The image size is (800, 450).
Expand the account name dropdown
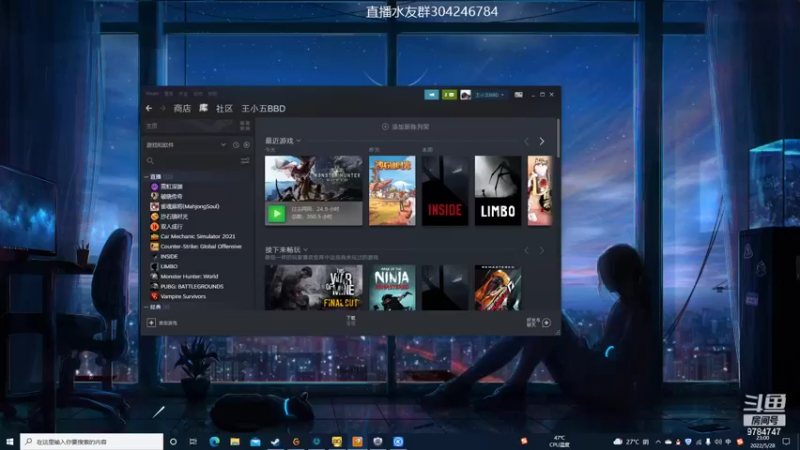pyautogui.click(x=490, y=94)
